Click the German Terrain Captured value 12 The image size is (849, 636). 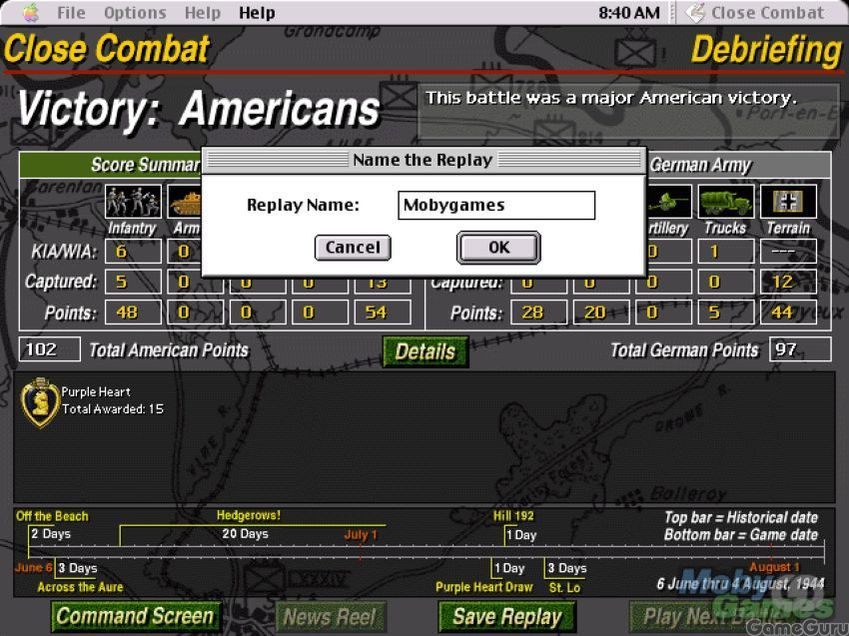[x=788, y=282]
